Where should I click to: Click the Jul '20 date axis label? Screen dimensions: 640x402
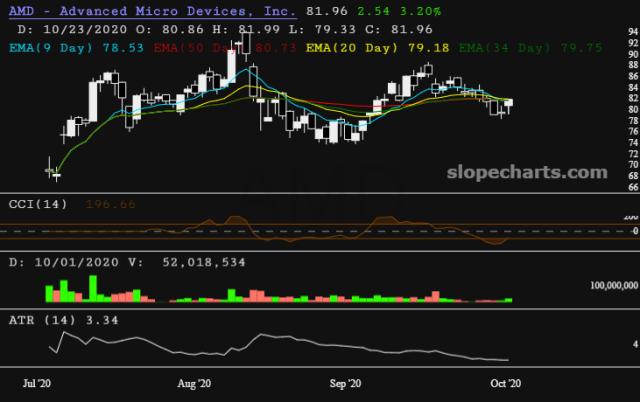(38, 384)
